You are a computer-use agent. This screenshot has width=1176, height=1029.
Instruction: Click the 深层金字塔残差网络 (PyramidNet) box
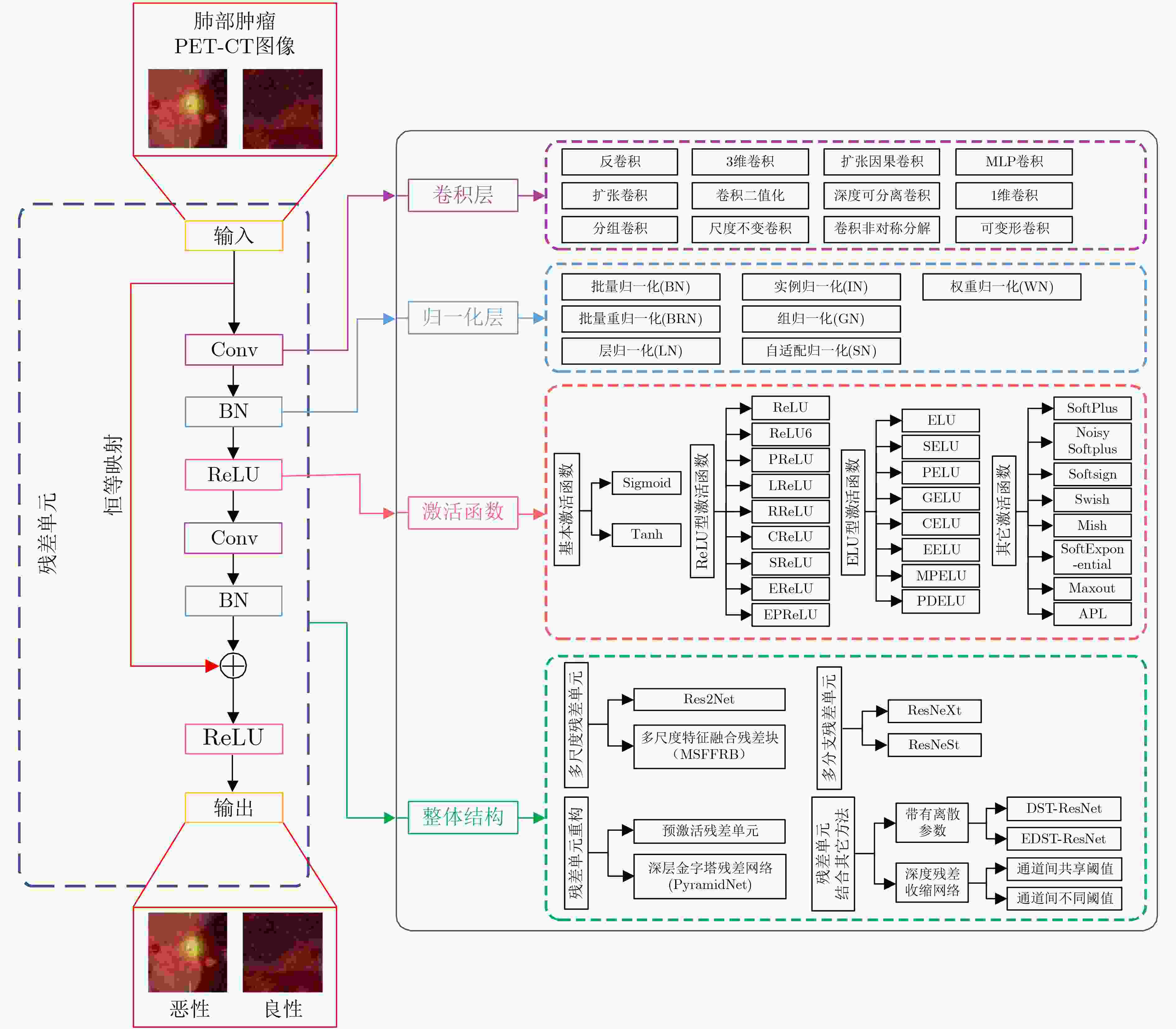[x=710, y=876]
